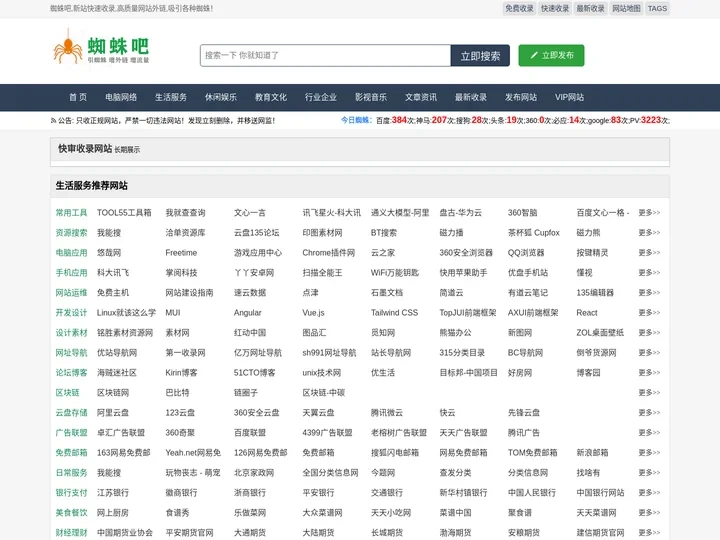The width and height of the screenshot is (720, 540).
Task: Click ZOL桌面壁纸 site link
Action: [600, 332]
